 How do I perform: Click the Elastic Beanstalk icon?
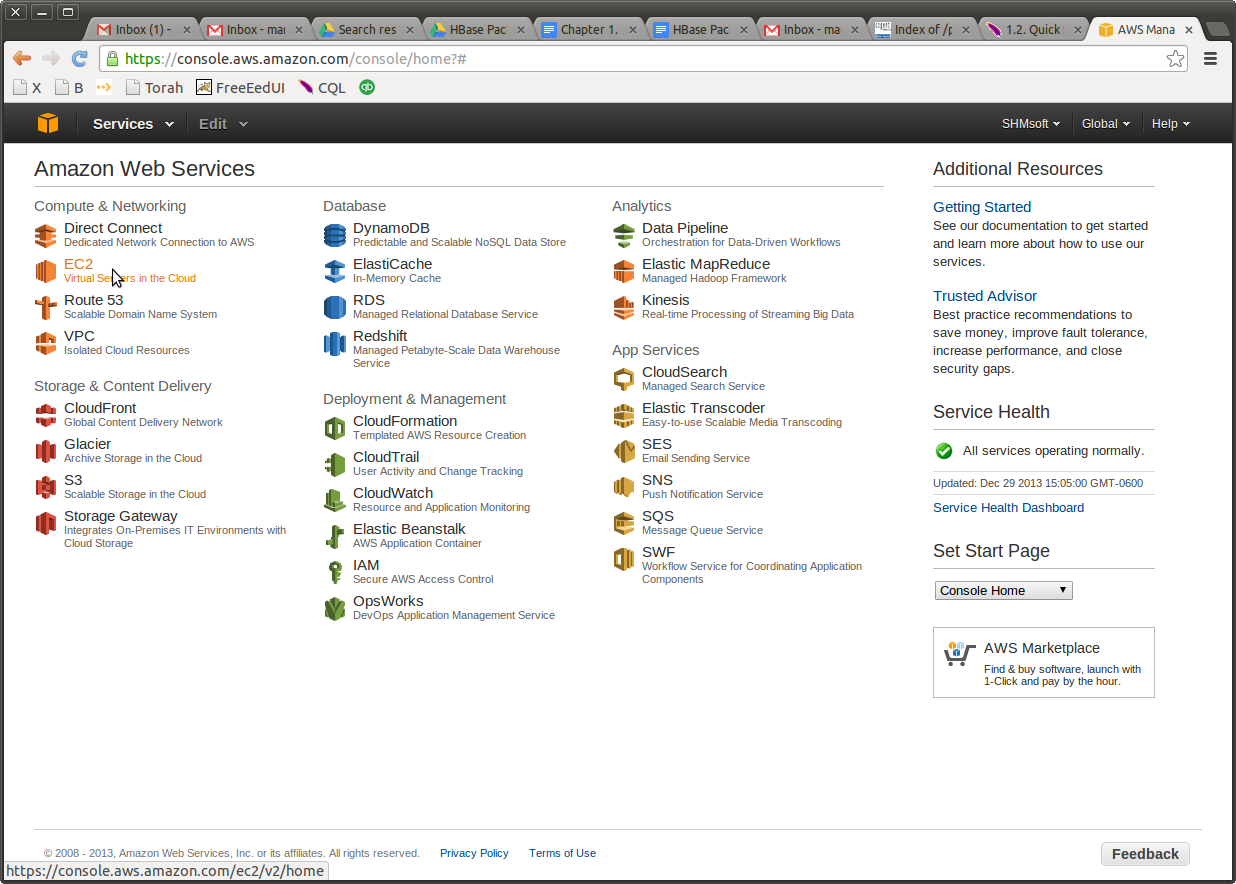(335, 537)
